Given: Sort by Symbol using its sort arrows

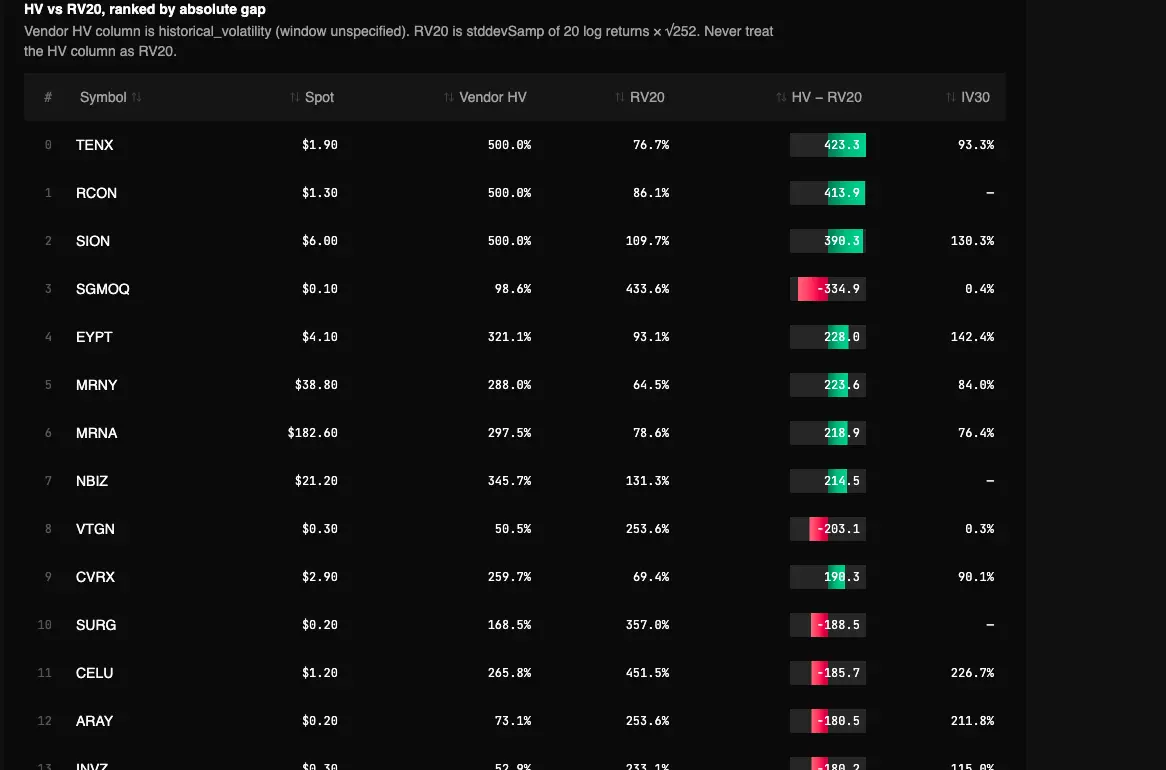Looking at the screenshot, I should coord(137,97).
